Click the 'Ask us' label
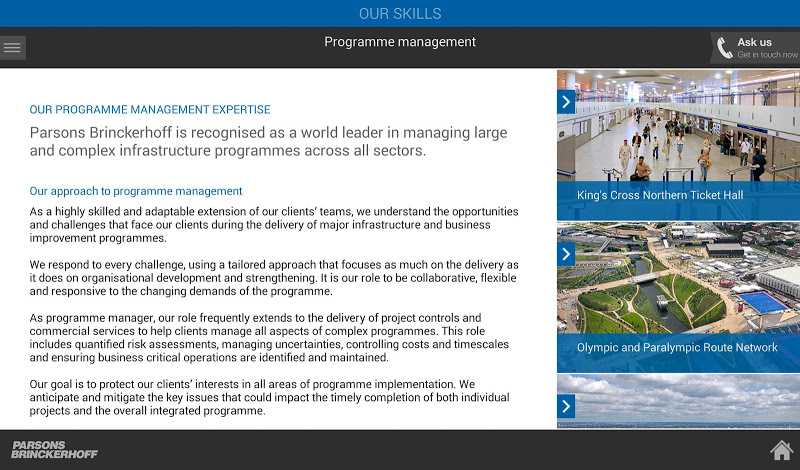The width and height of the screenshot is (800, 470). point(754,42)
